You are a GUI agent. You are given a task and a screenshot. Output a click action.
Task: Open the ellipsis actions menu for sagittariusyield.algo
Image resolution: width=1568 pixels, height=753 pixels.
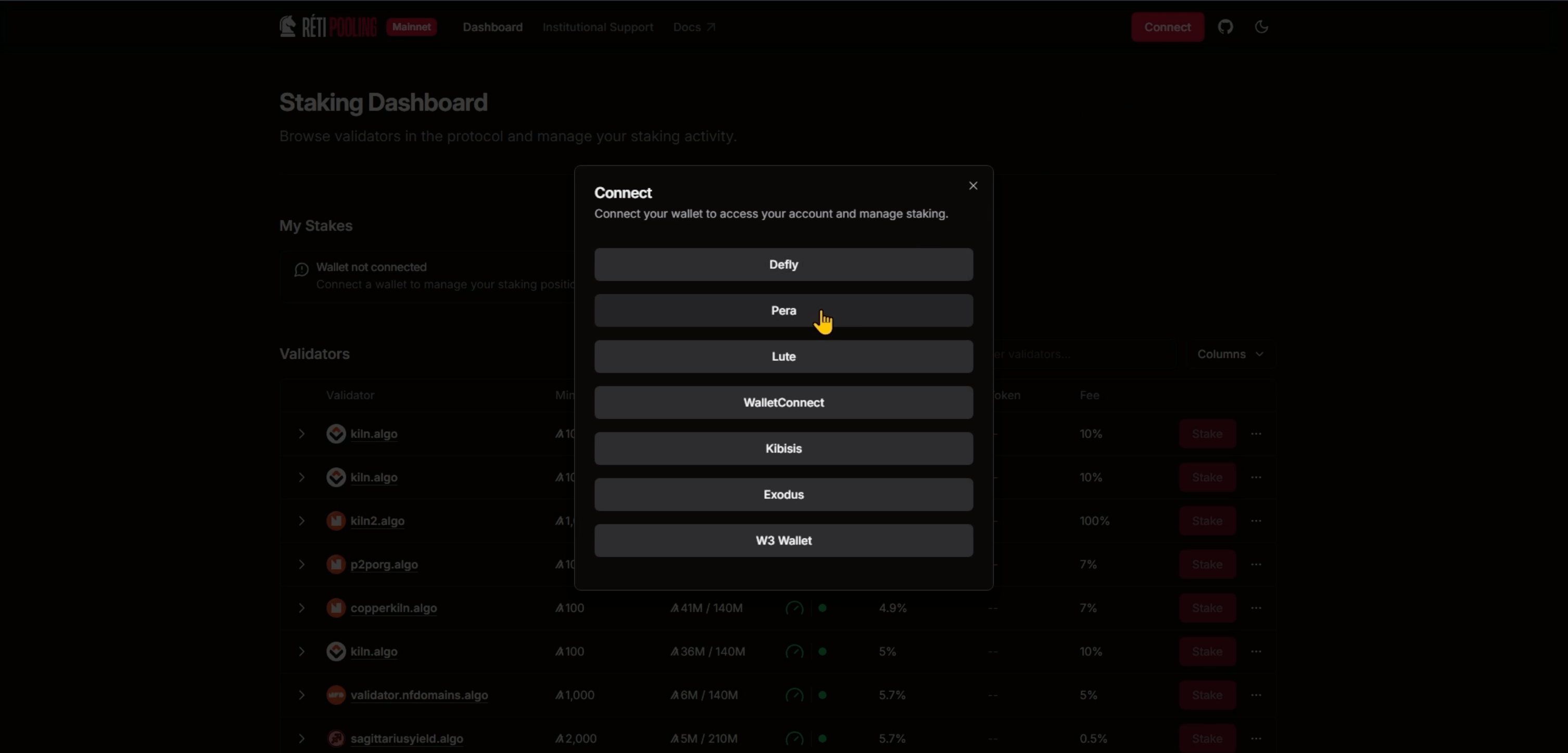coord(1257,738)
